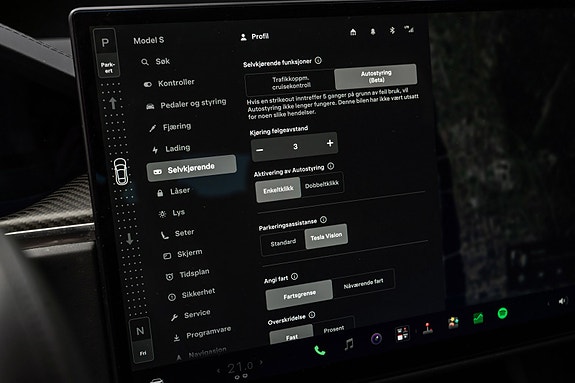Decrease Kjøring følgeavstand with minus

pos(260,150)
